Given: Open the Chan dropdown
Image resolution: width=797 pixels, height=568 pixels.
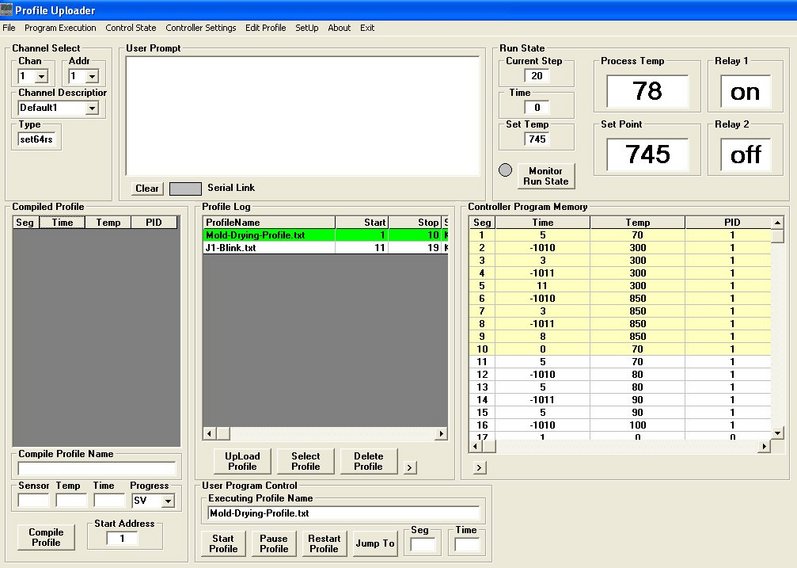Looking at the screenshot, I should [41, 76].
